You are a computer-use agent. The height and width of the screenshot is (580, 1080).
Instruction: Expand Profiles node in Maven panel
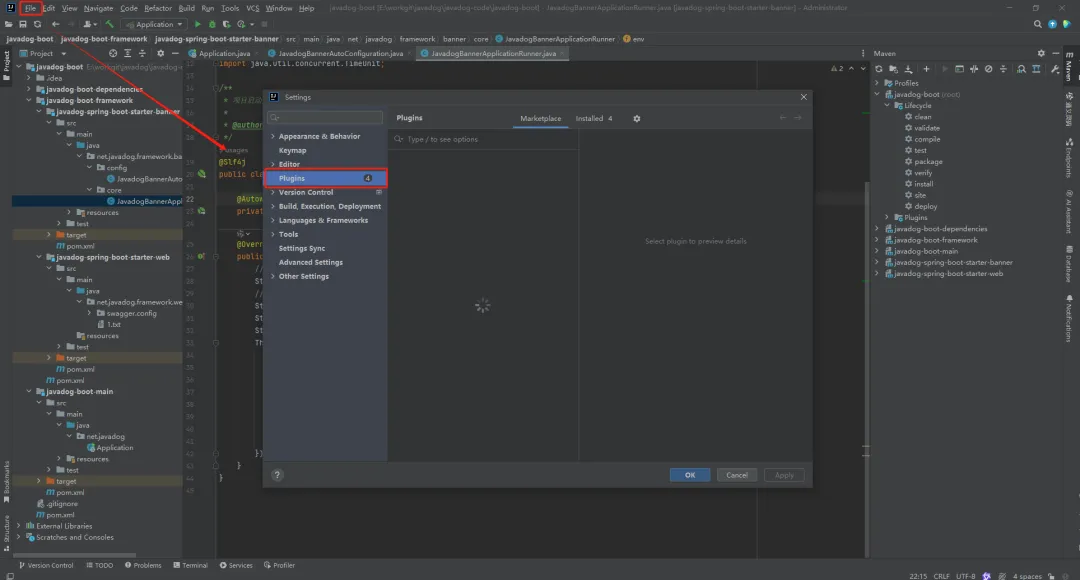coord(878,83)
